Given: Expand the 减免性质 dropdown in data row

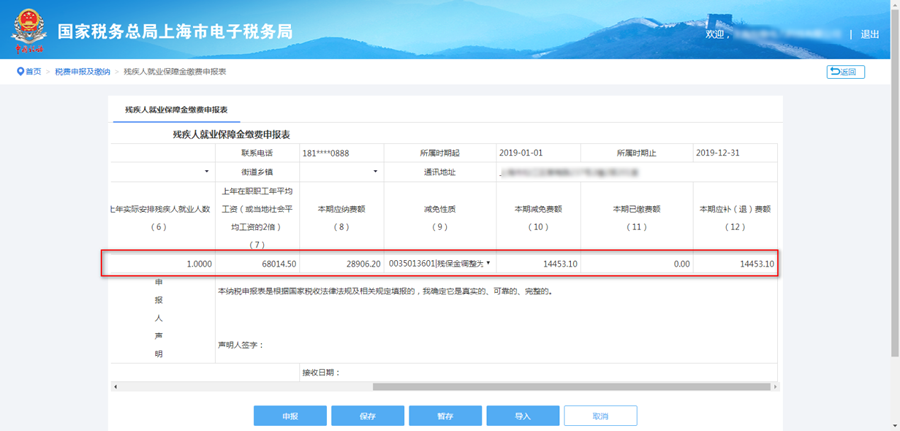Looking at the screenshot, I should pos(488,264).
